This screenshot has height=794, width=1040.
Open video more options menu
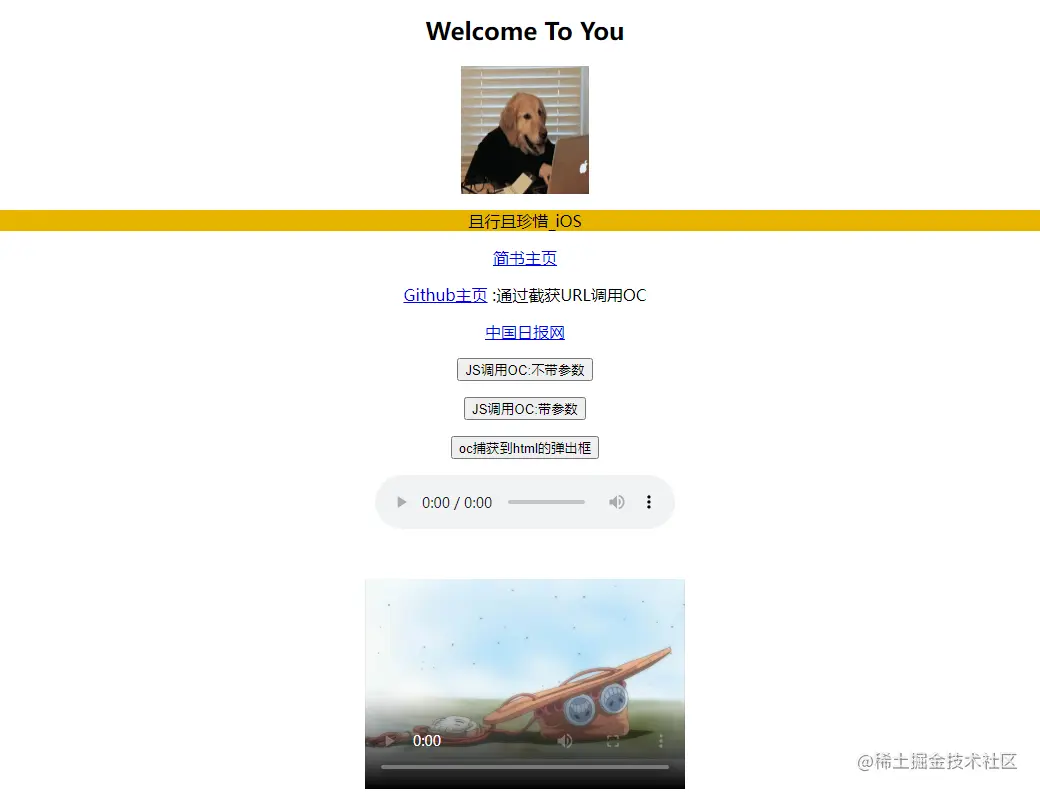661,741
